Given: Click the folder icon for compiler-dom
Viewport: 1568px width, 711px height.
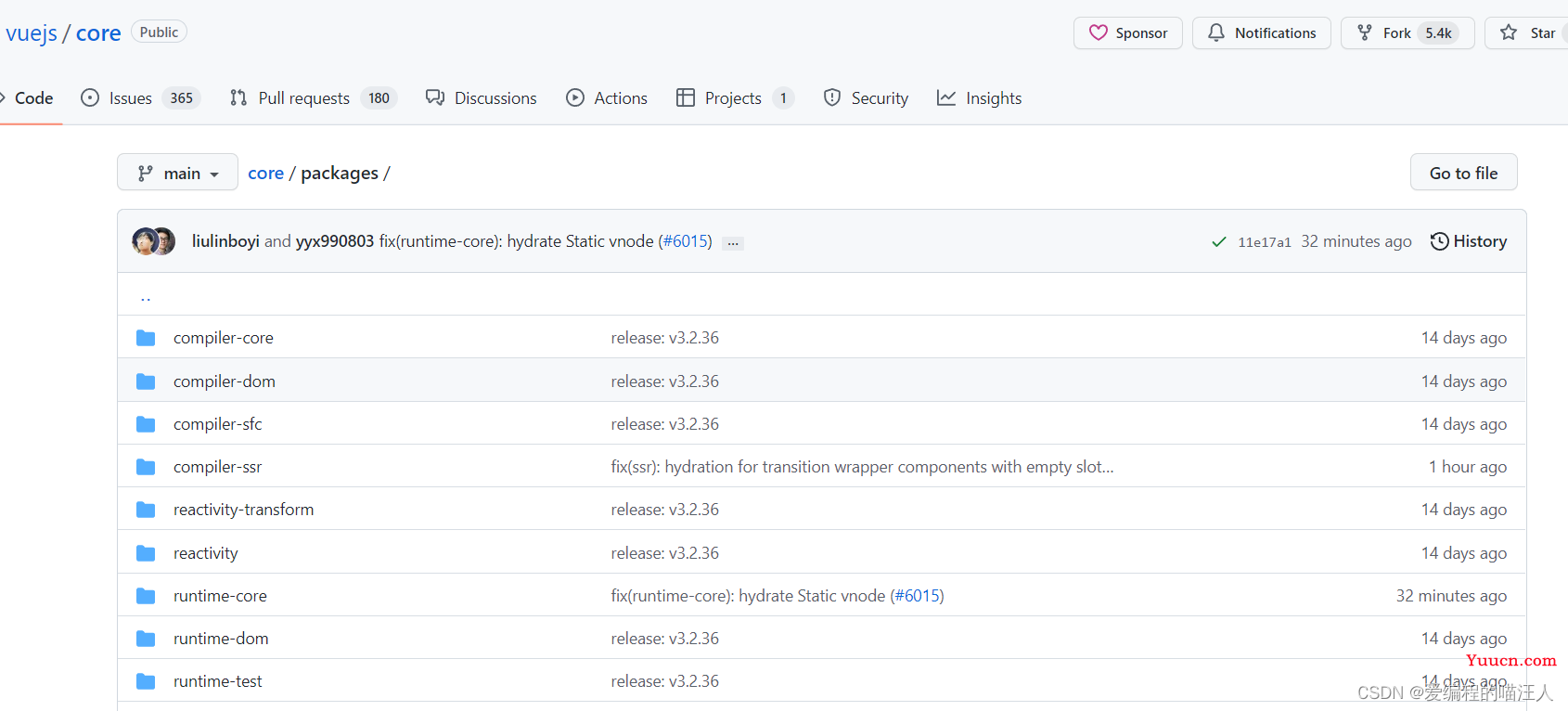Looking at the screenshot, I should coord(146,381).
